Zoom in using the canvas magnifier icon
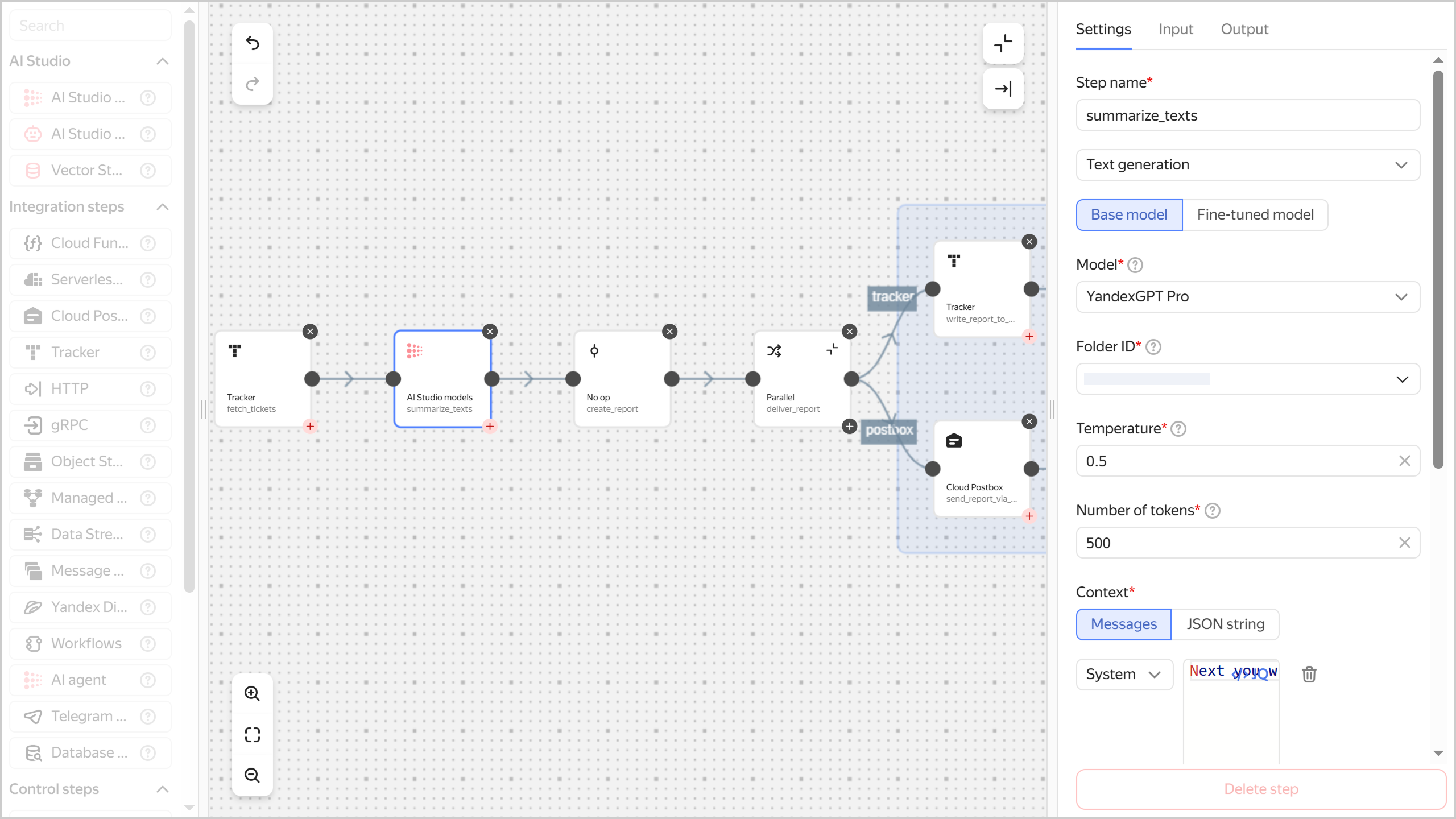 [x=252, y=693]
